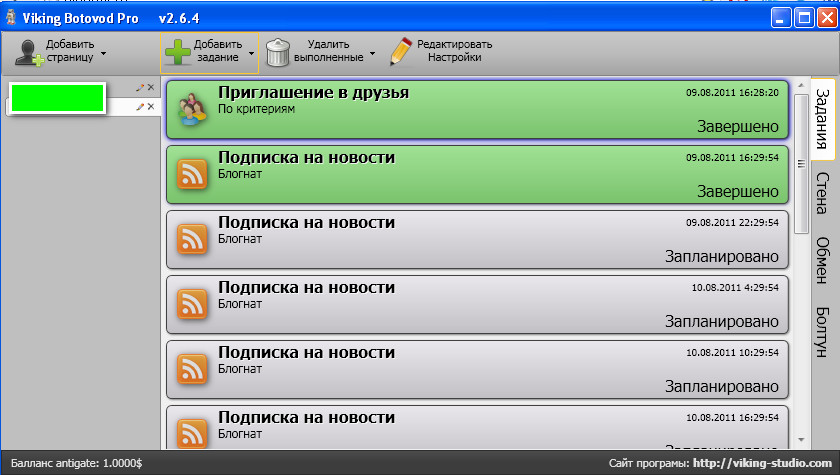Click Запланировано on the 4:29:54 task
Viewport: 840px width, 475px height.
(x=722, y=321)
